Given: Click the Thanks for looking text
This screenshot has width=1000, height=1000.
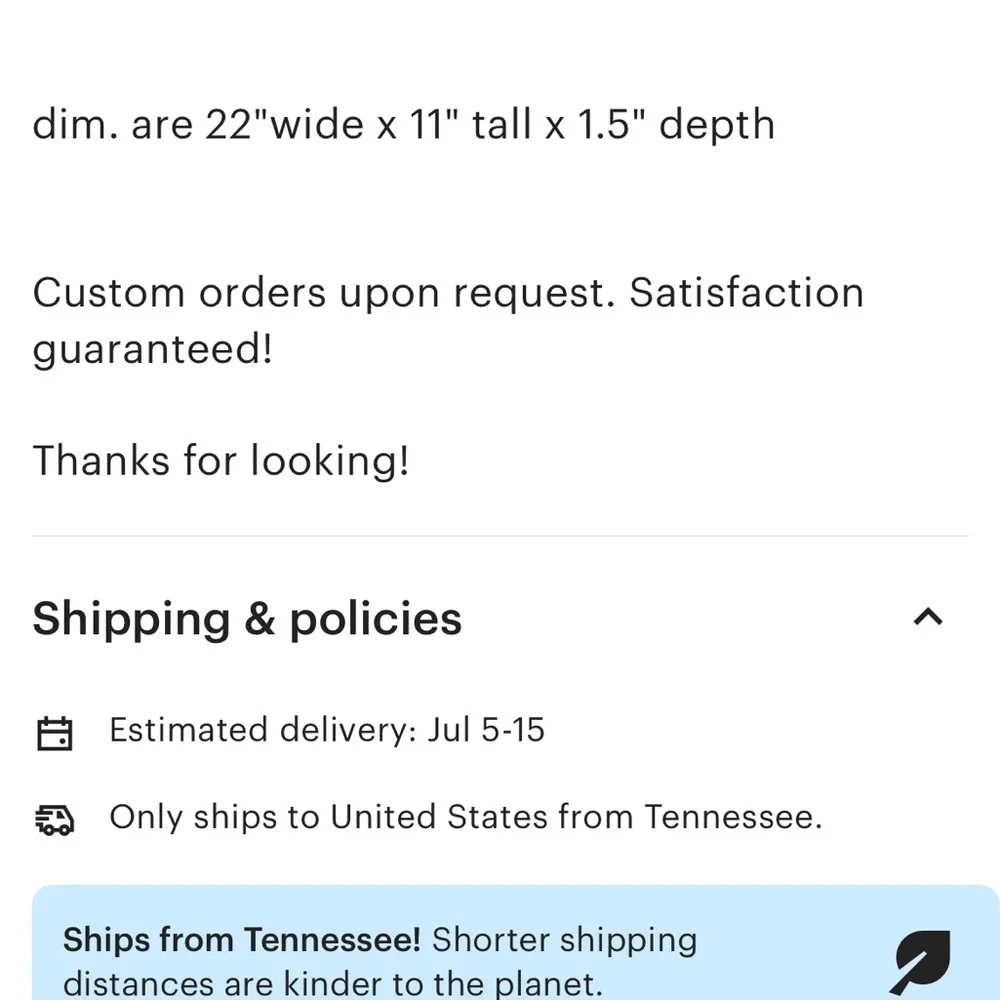Looking at the screenshot, I should point(221,460).
